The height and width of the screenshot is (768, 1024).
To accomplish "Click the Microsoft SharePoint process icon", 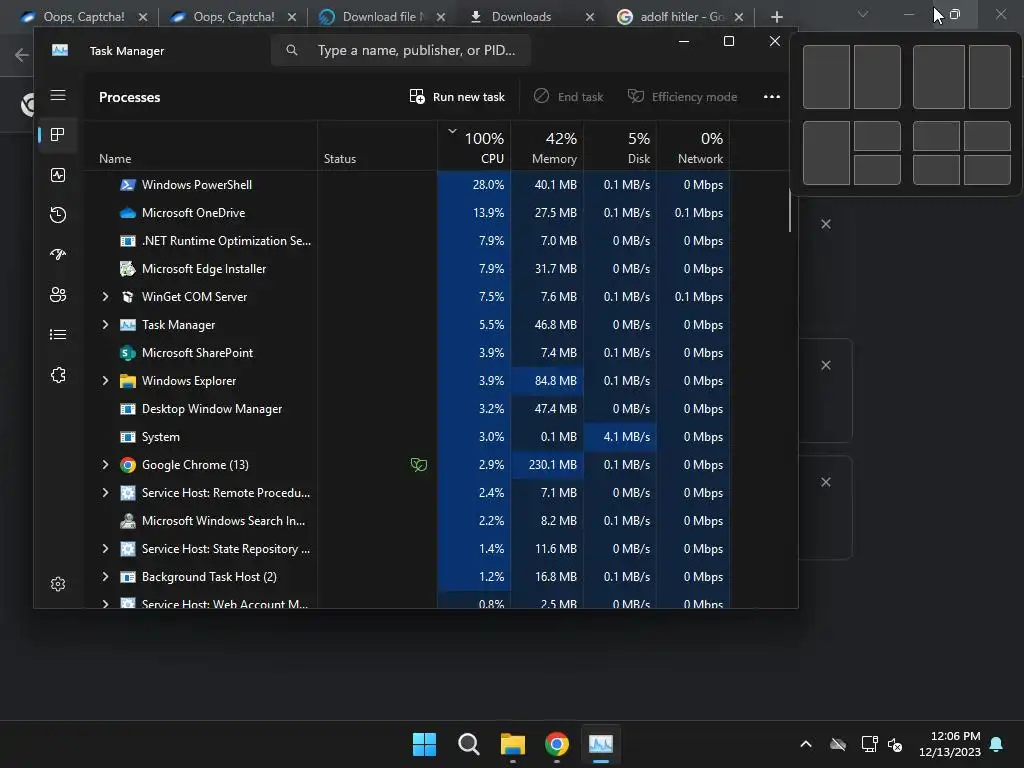I will [x=128, y=353].
